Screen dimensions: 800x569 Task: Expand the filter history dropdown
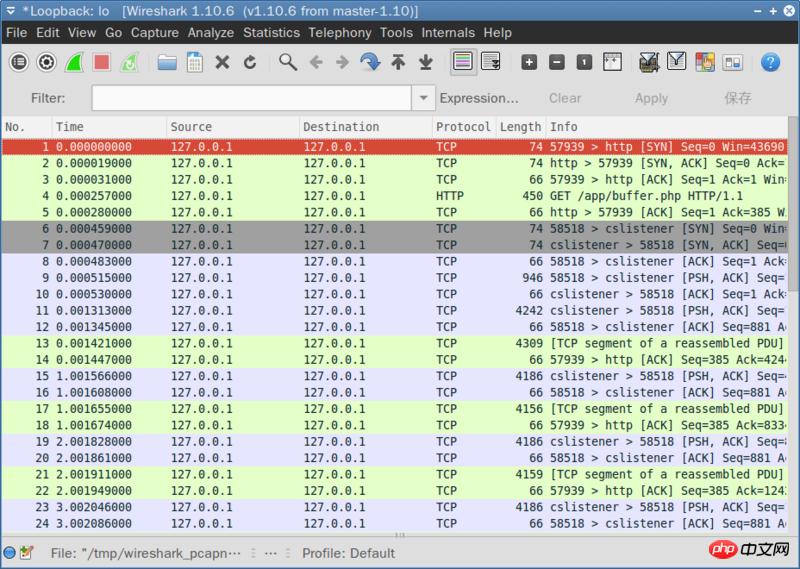coord(423,98)
